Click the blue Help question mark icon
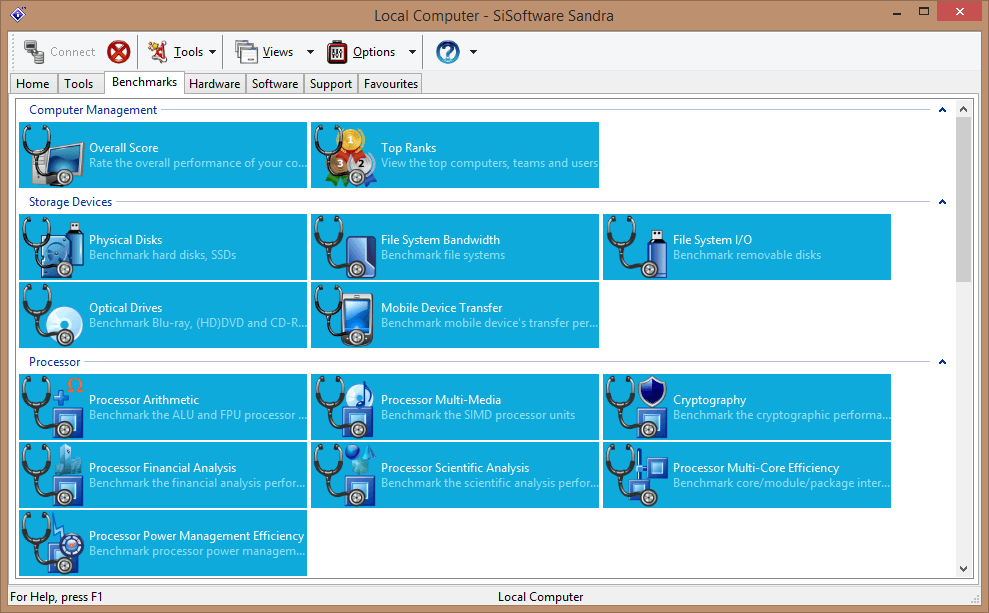 click(448, 52)
